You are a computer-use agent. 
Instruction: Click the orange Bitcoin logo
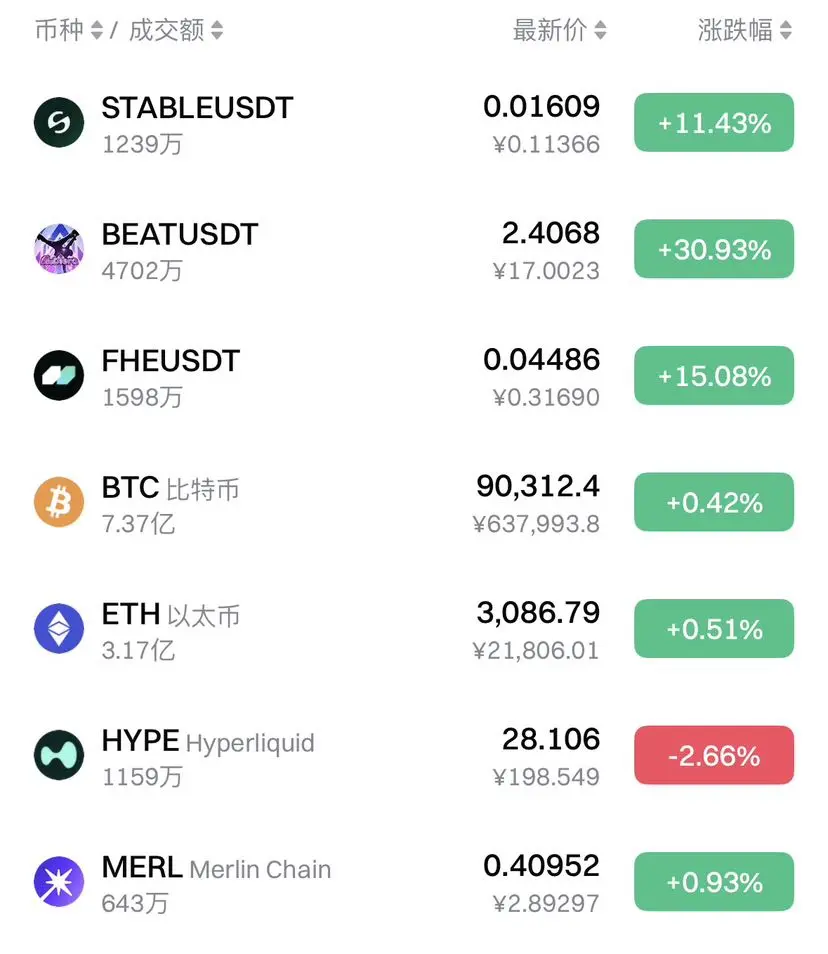coord(59,502)
